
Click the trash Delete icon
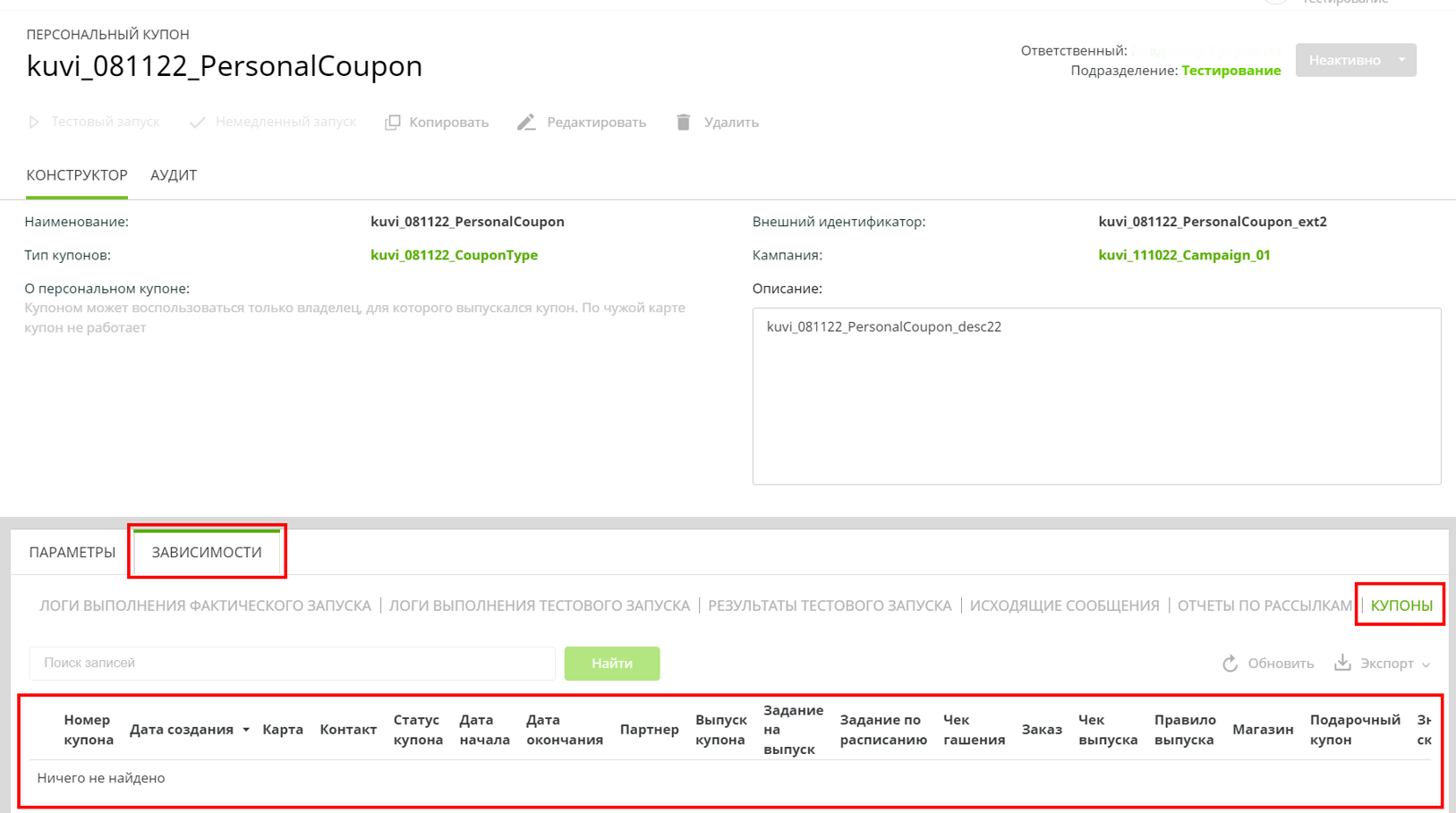click(x=684, y=123)
